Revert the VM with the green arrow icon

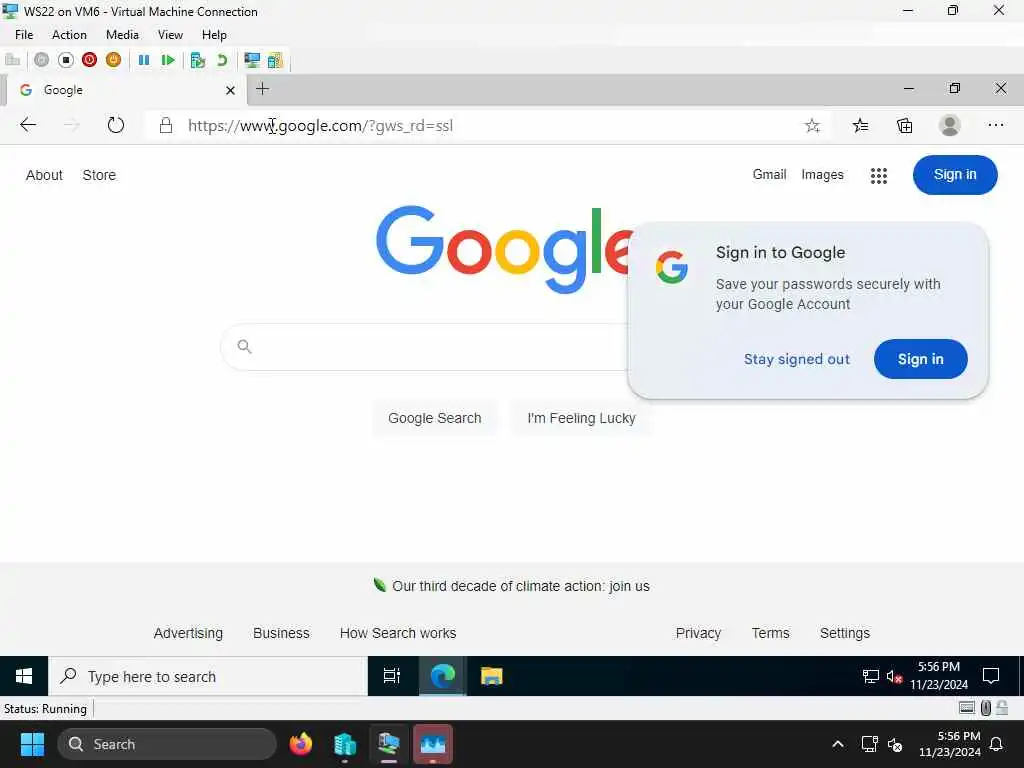(x=222, y=60)
